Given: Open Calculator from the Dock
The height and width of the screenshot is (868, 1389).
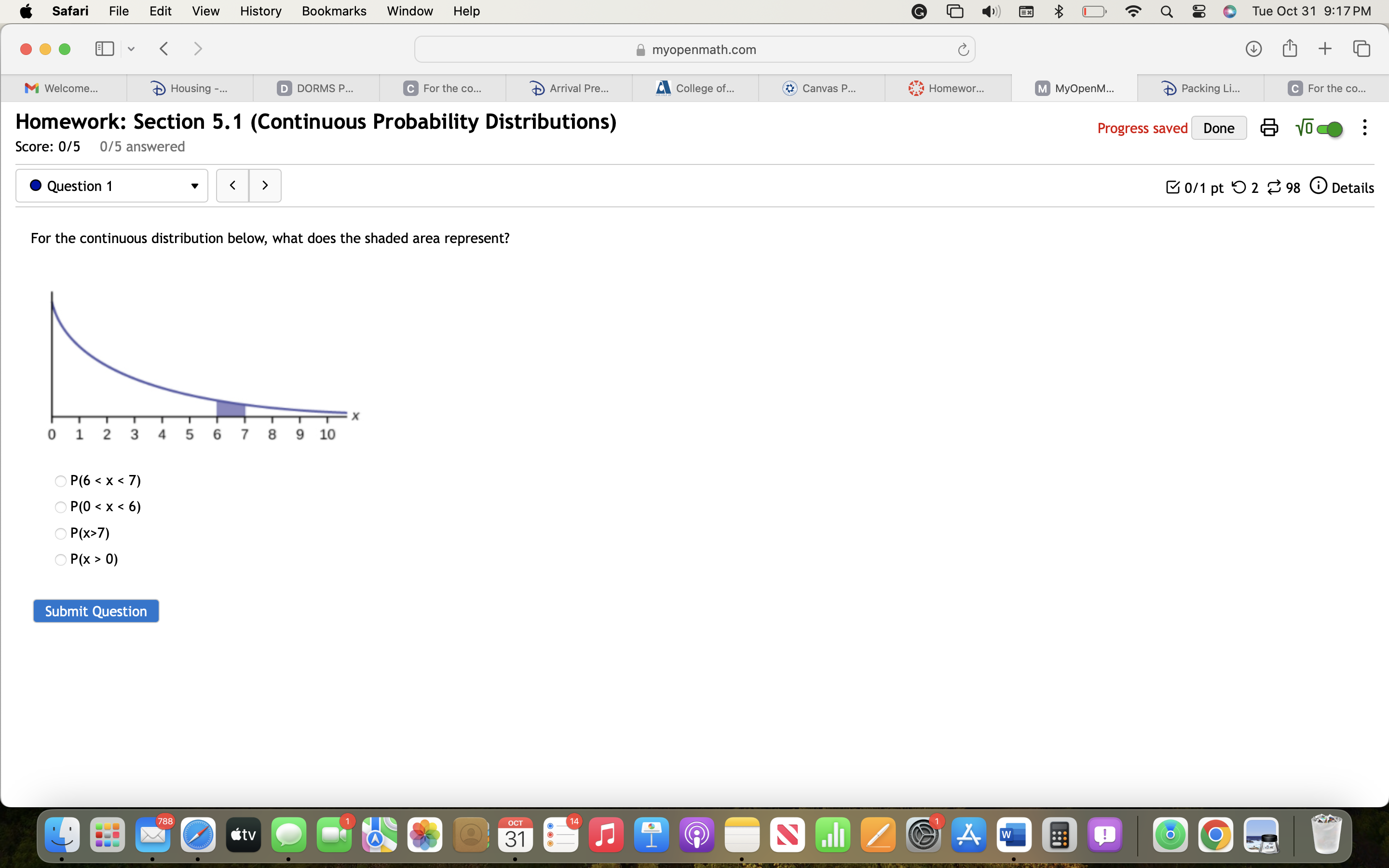Looking at the screenshot, I should pos(1060,835).
